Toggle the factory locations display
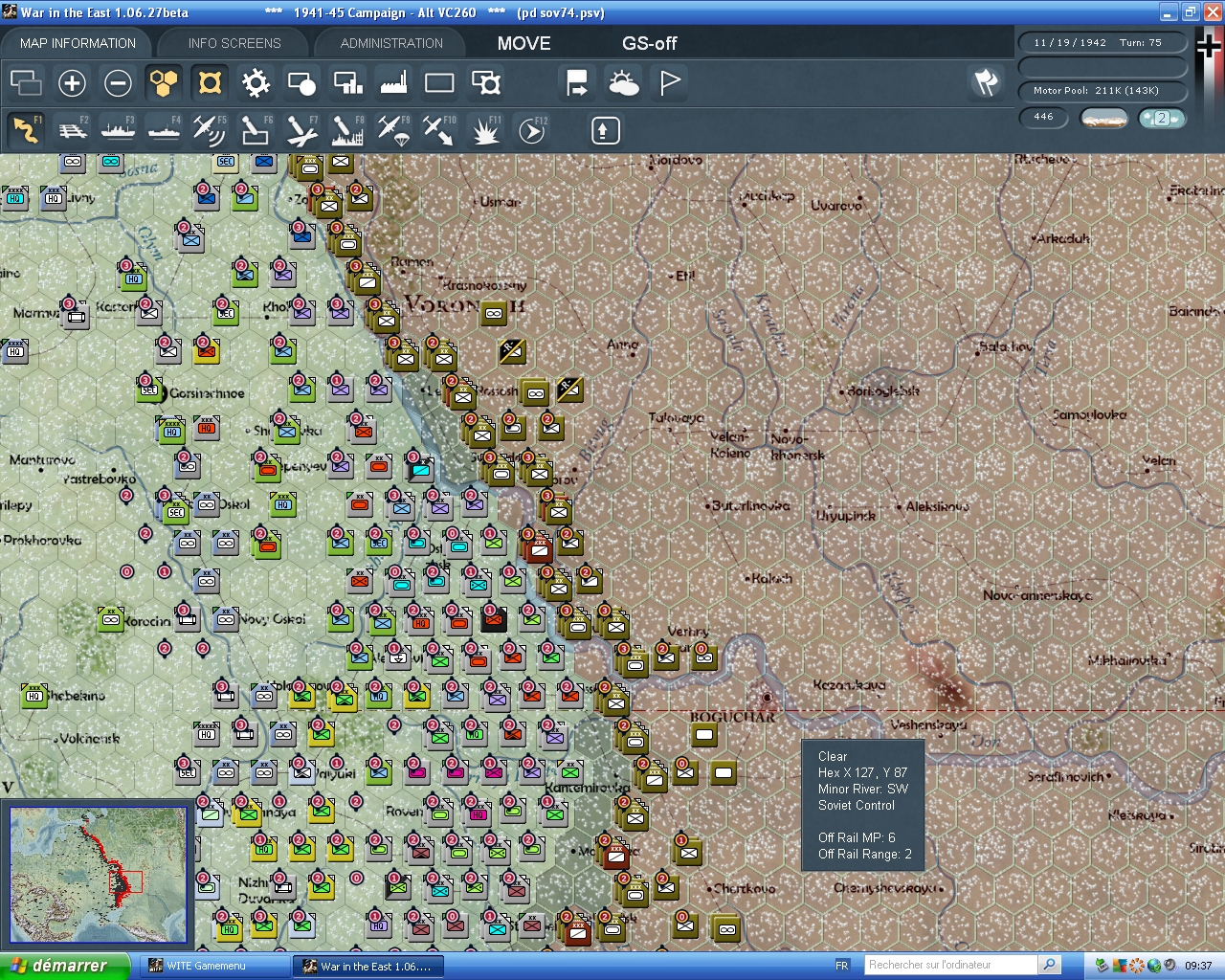The image size is (1225, 980). [x=392, y=83]
